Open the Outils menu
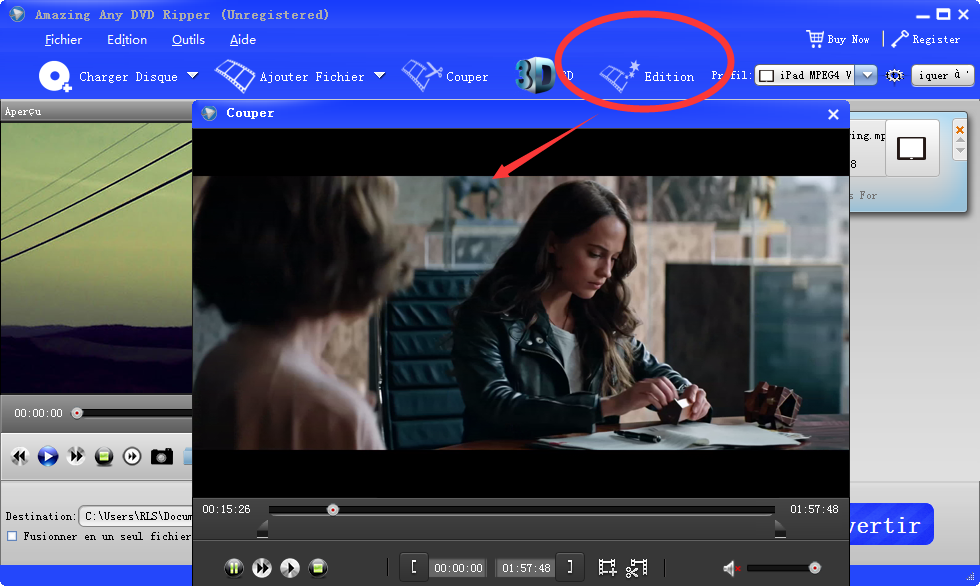 point(188,40)
